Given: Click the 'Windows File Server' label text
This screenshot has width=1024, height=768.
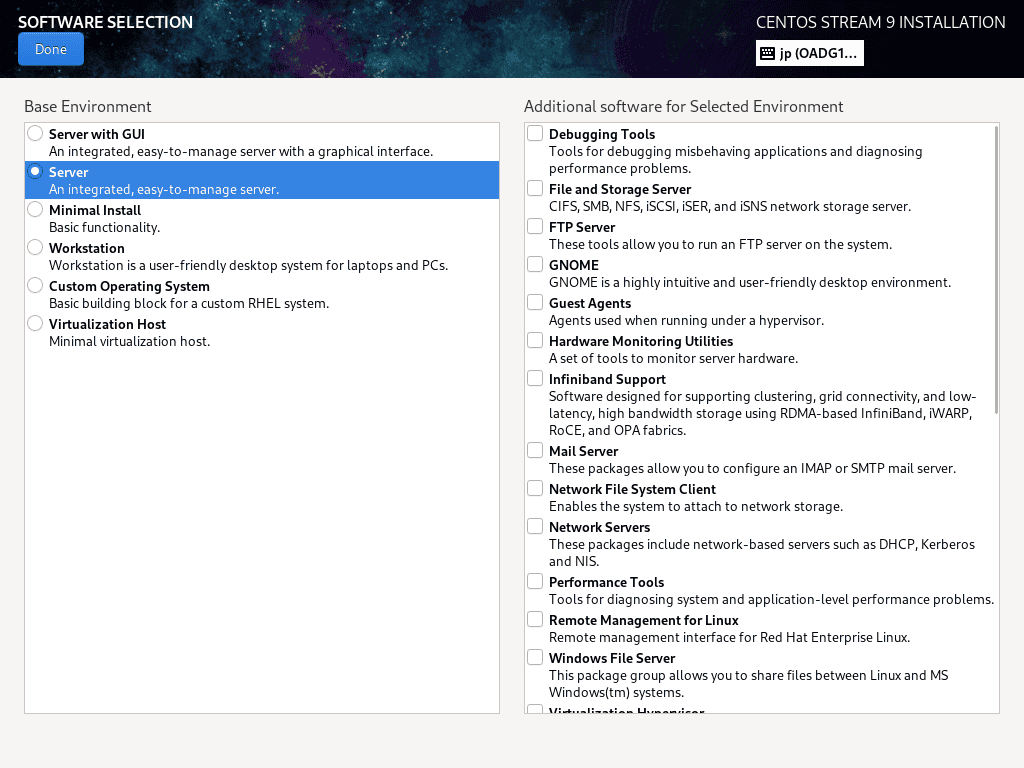Looking at the screenshot, I should [x=612, y=658].
